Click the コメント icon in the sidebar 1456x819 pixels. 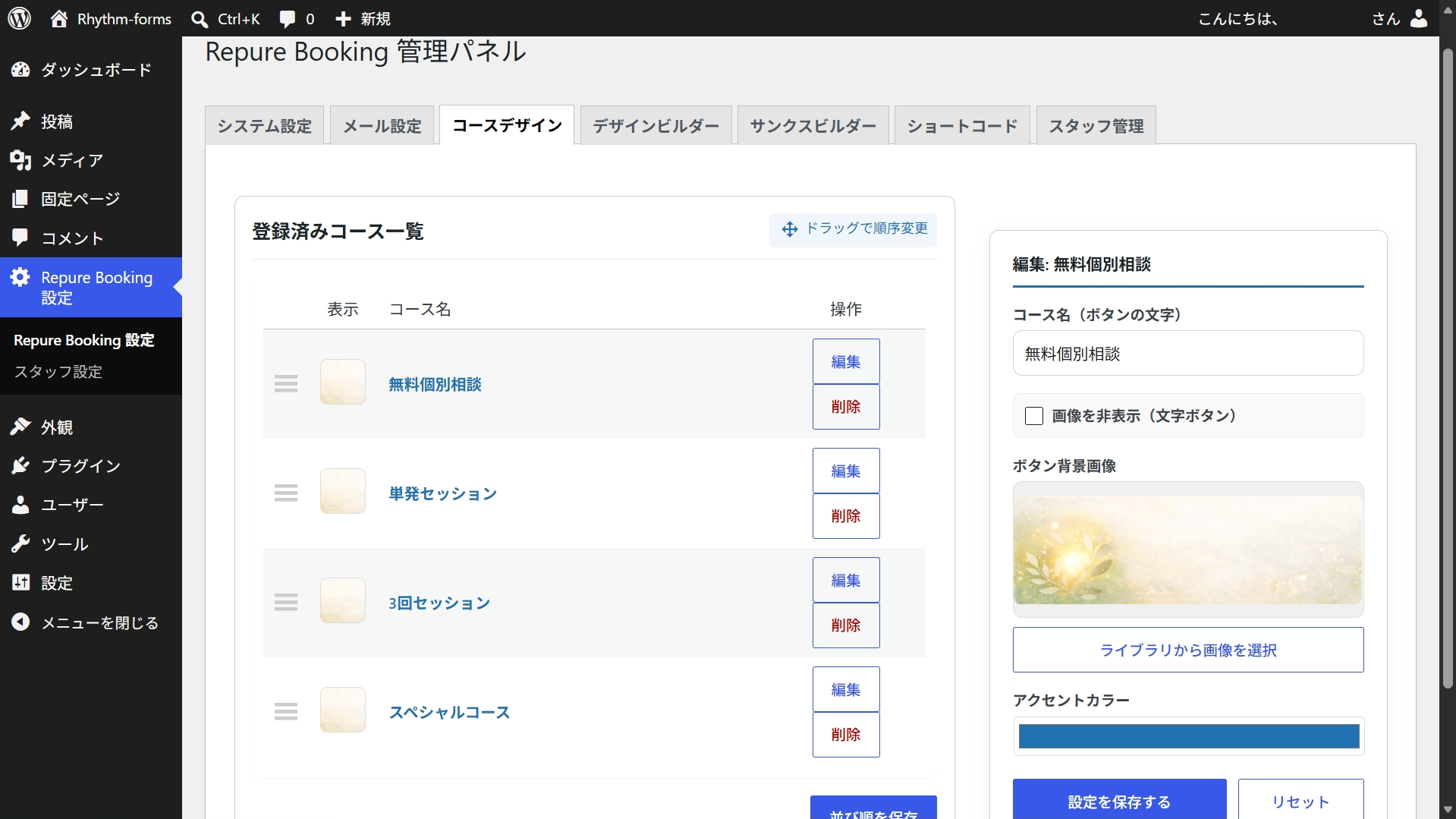point(20,238)
